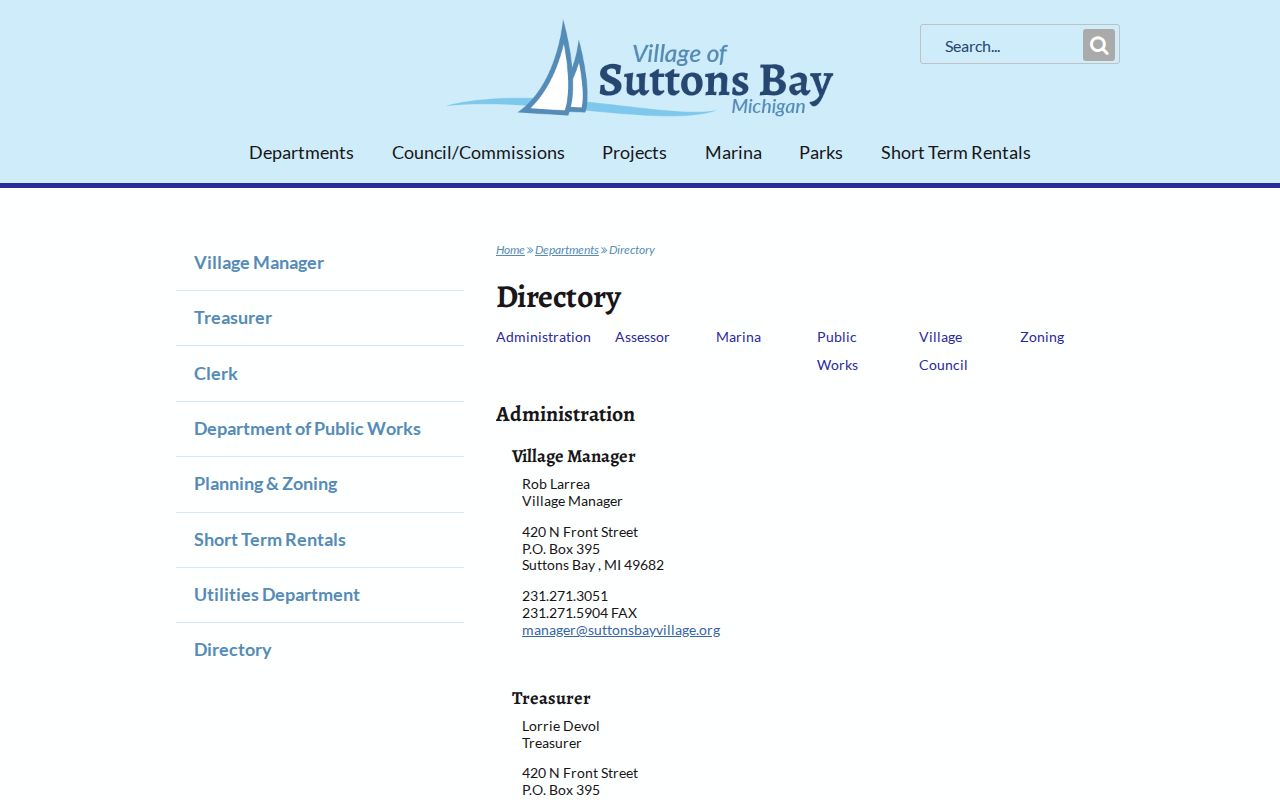Open the Parks menu
1280x800 pixels.
coord(821,153)
